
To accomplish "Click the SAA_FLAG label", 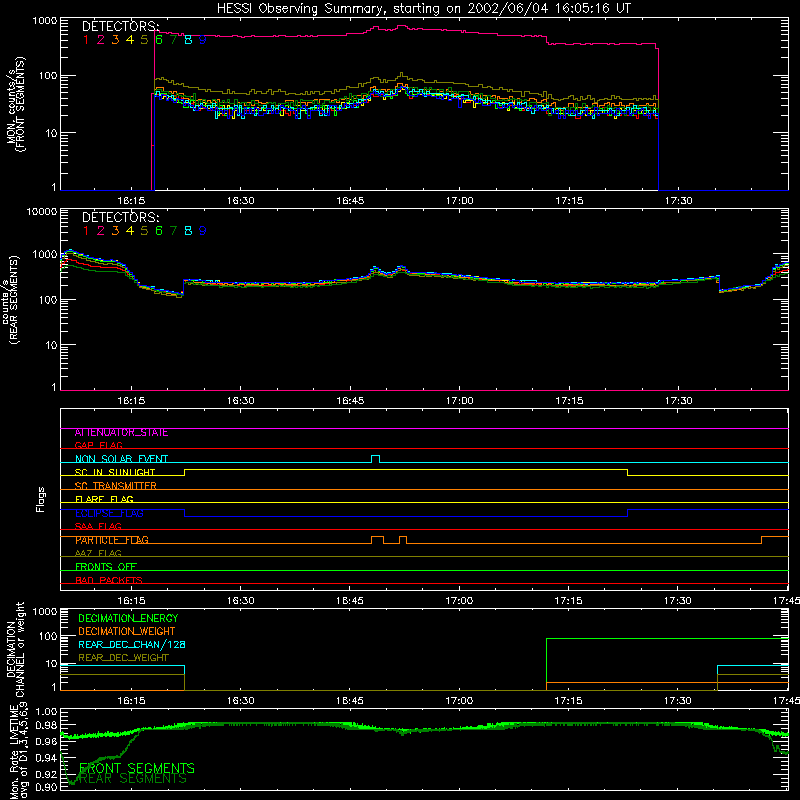I will coord(98,526).
